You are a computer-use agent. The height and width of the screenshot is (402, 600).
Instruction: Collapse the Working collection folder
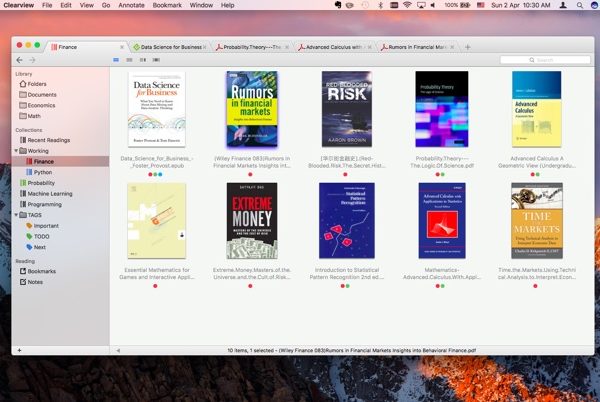[17, 150]
